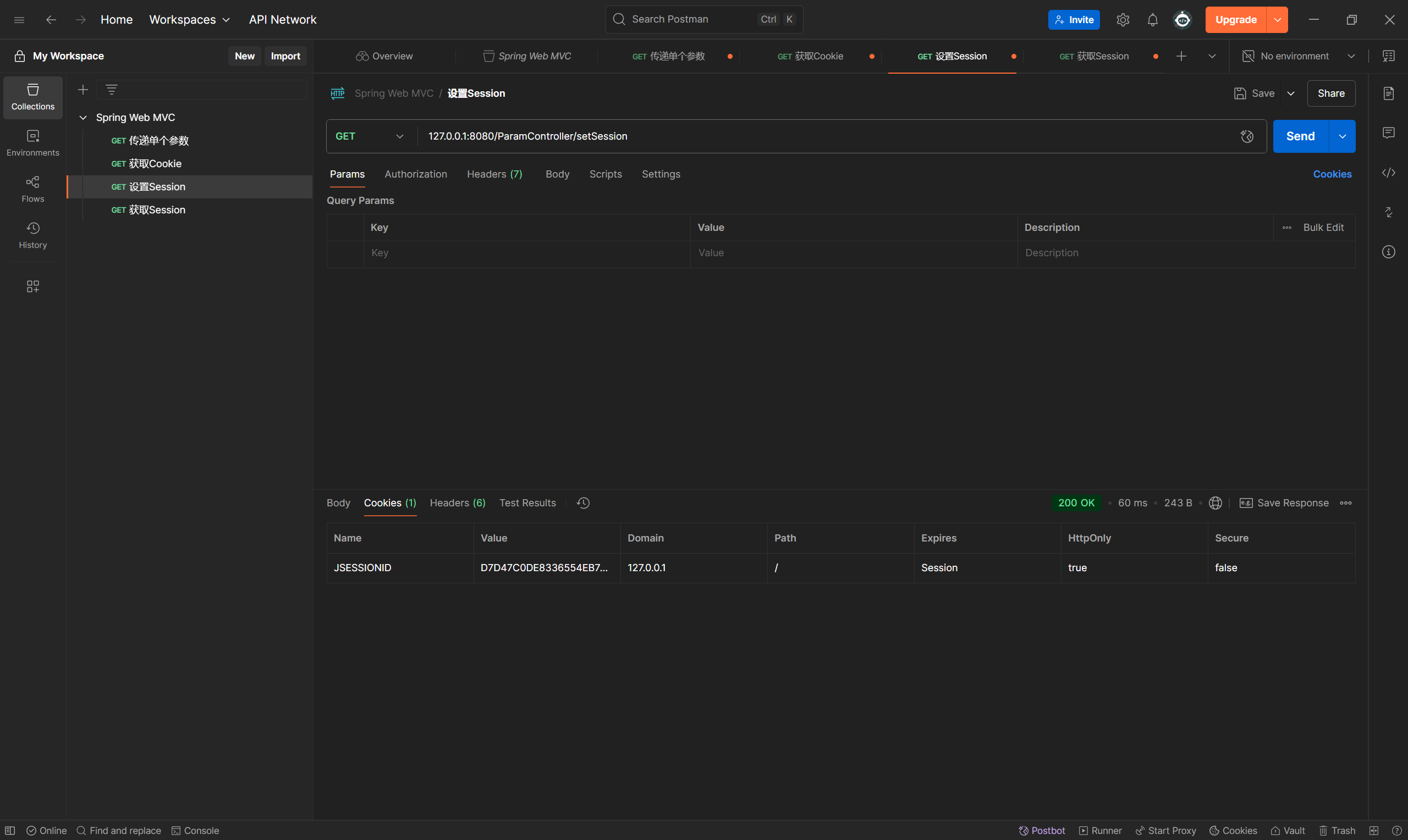Image resolution: width=1408 pixels, height=840 pixels.
Task: Click the Import button
Action: tap(285, 56)
